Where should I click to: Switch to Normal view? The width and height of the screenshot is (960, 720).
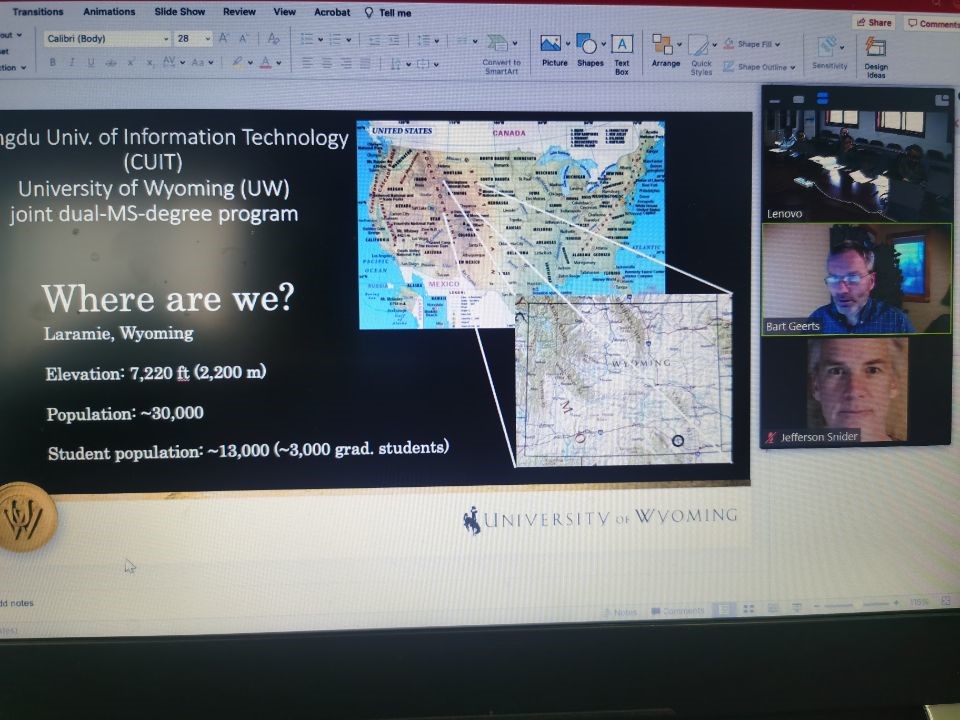click(724, 609)
